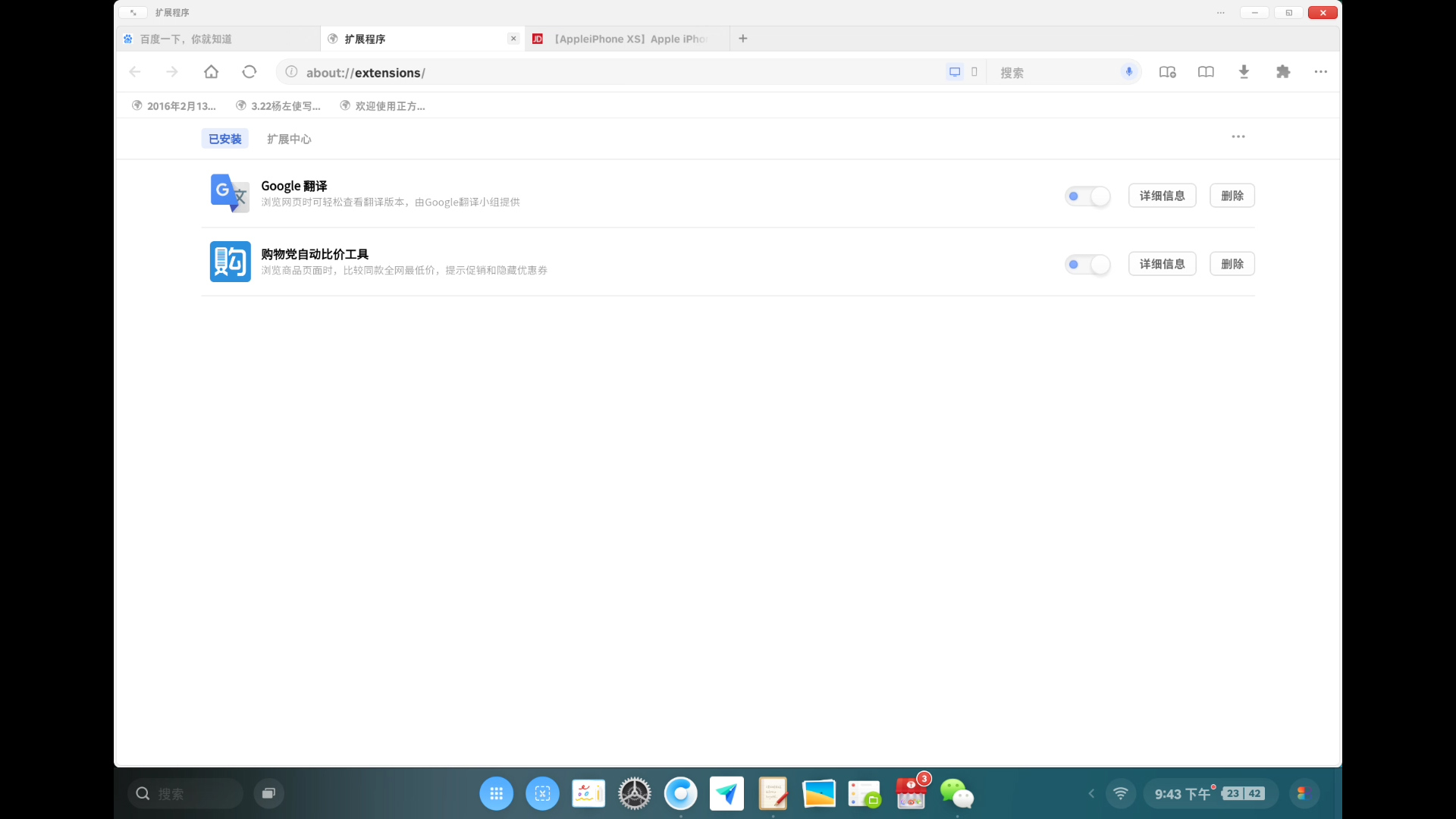
Task: Open the reading mode book icon
Action: (1206, 72)
